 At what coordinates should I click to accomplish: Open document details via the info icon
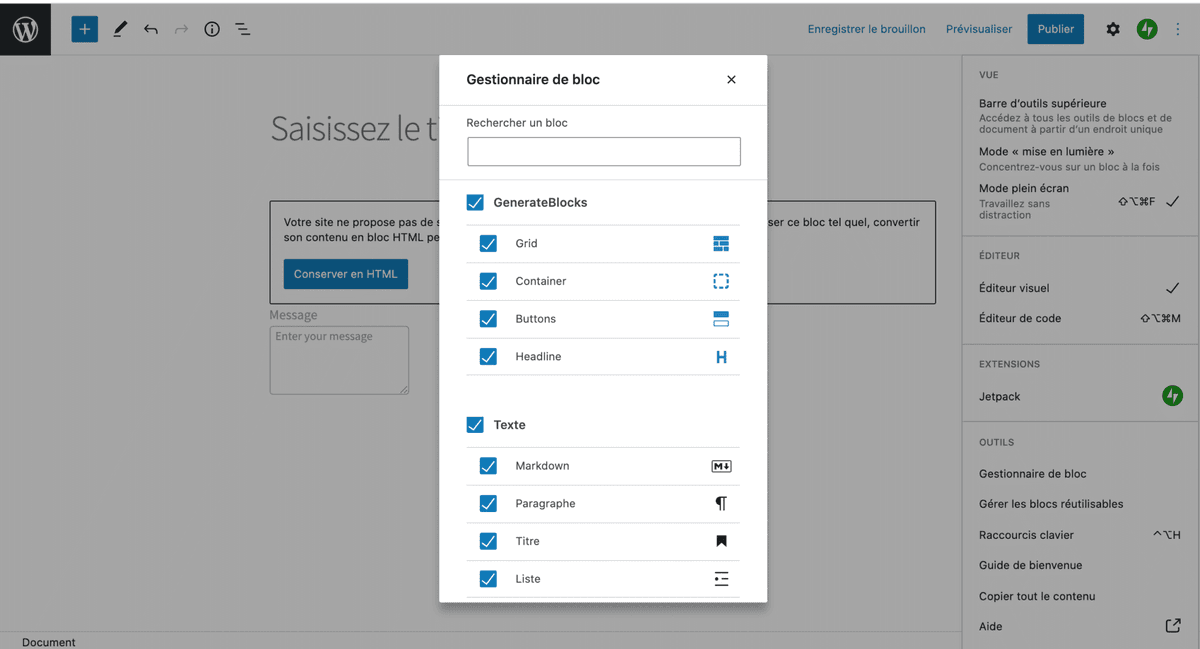[212, 29]
